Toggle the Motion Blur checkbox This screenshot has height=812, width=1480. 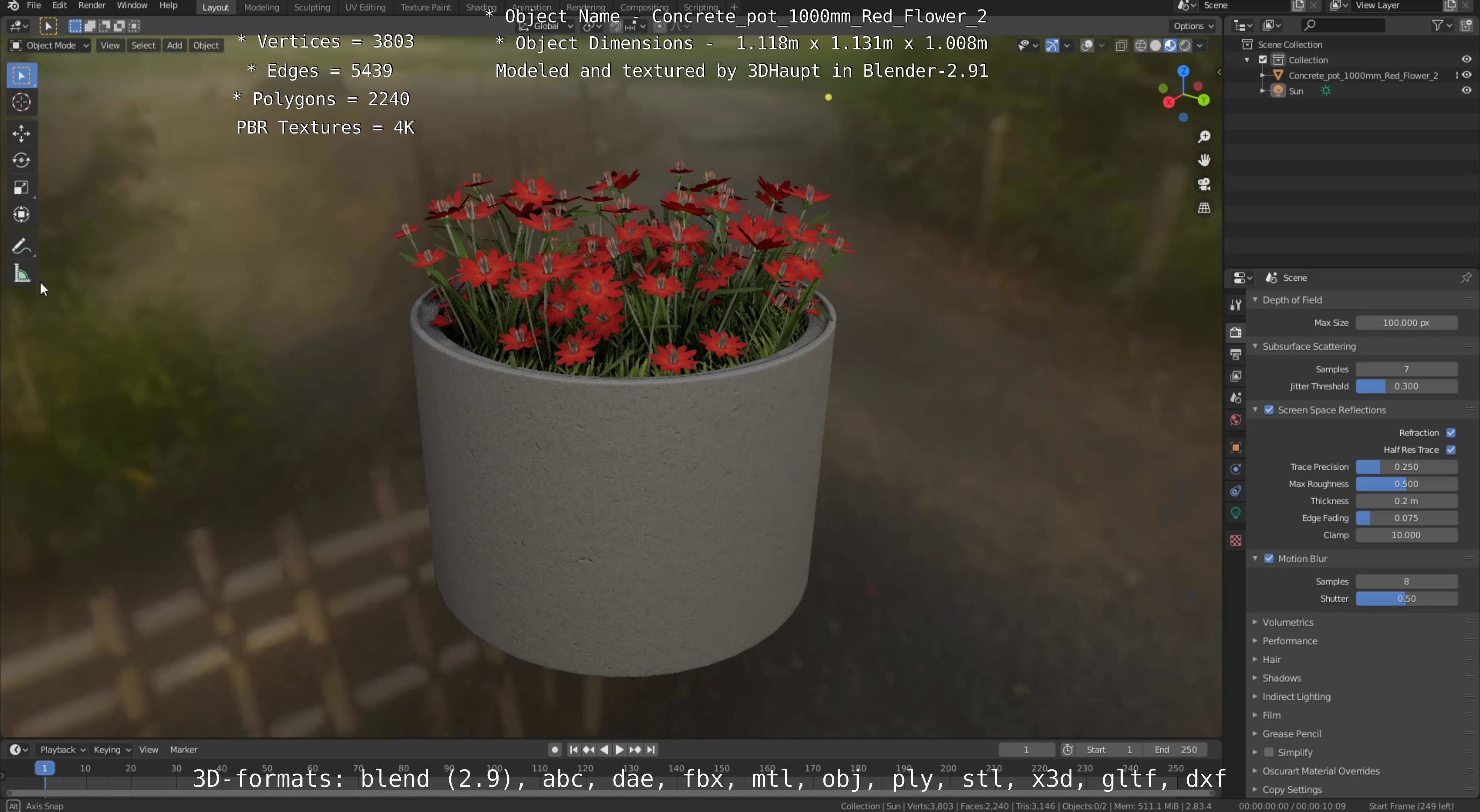tap(1269, 558)
